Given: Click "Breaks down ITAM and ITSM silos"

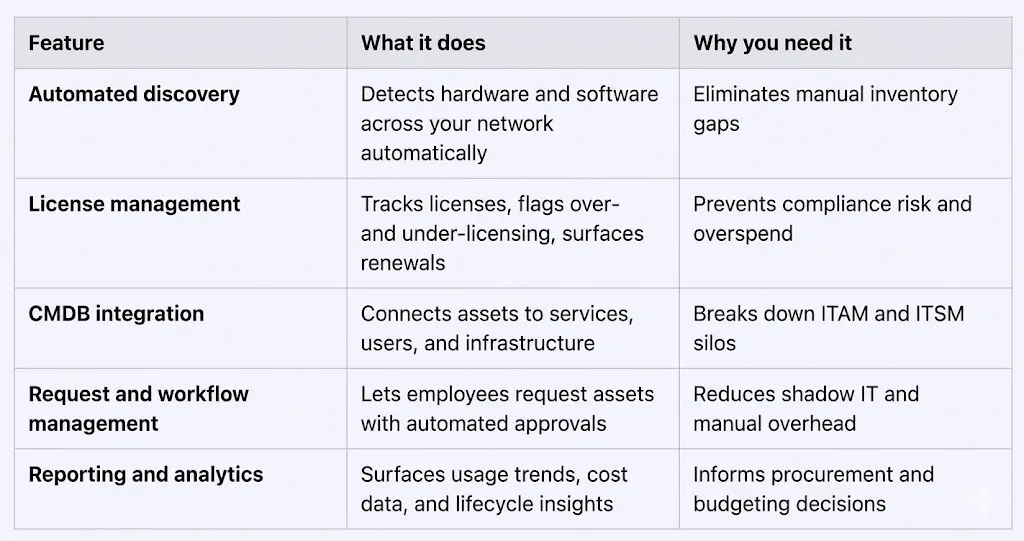Looking at the screenshot, I should tap(828, 328).
